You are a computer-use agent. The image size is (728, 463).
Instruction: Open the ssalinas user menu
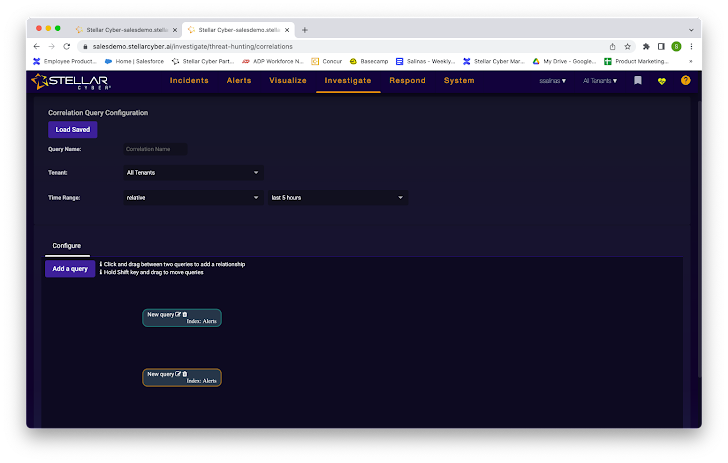(x=552, y=80)
